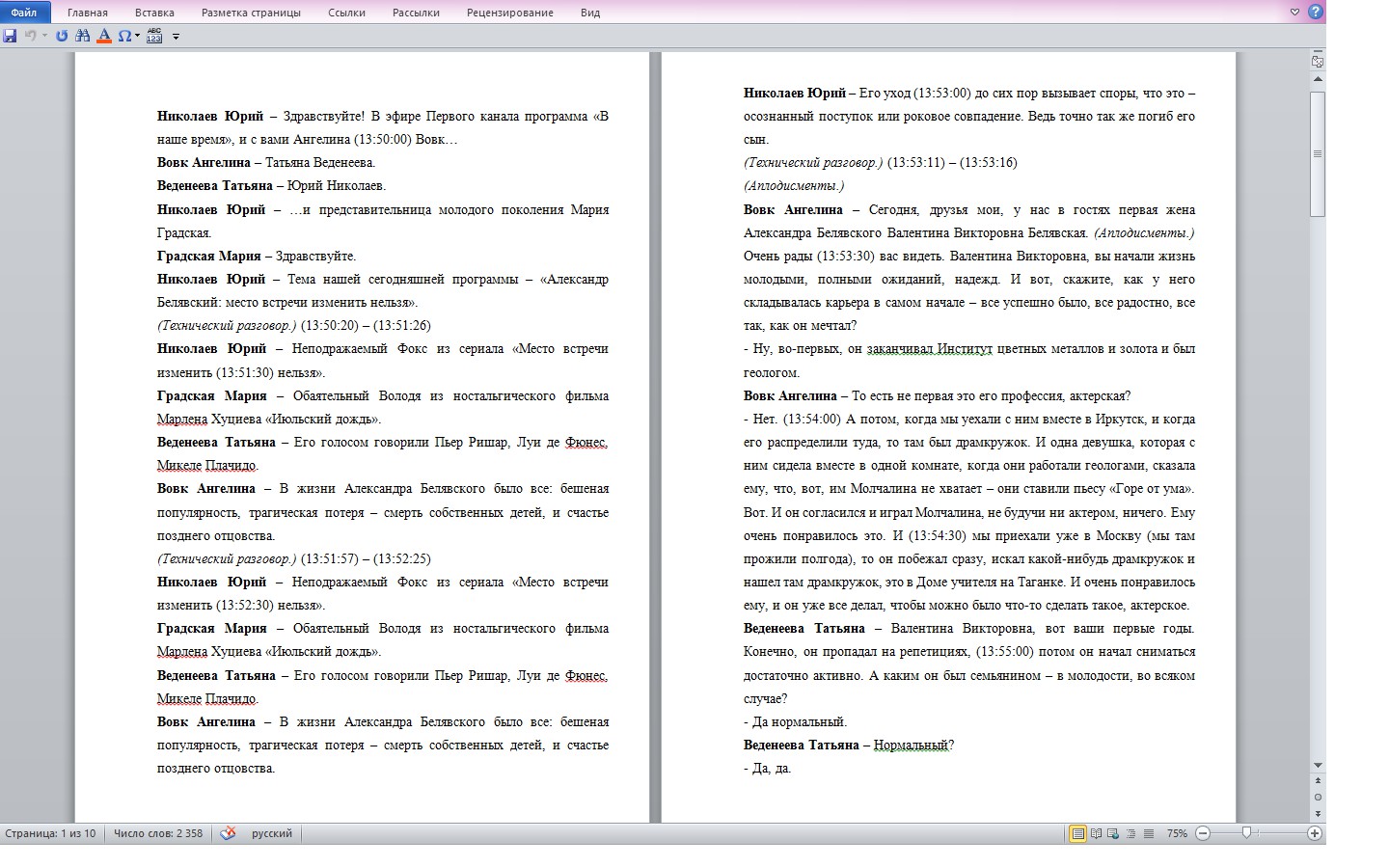
Task: Go to next page with double-down arrow
Action: pos(1318,813)
